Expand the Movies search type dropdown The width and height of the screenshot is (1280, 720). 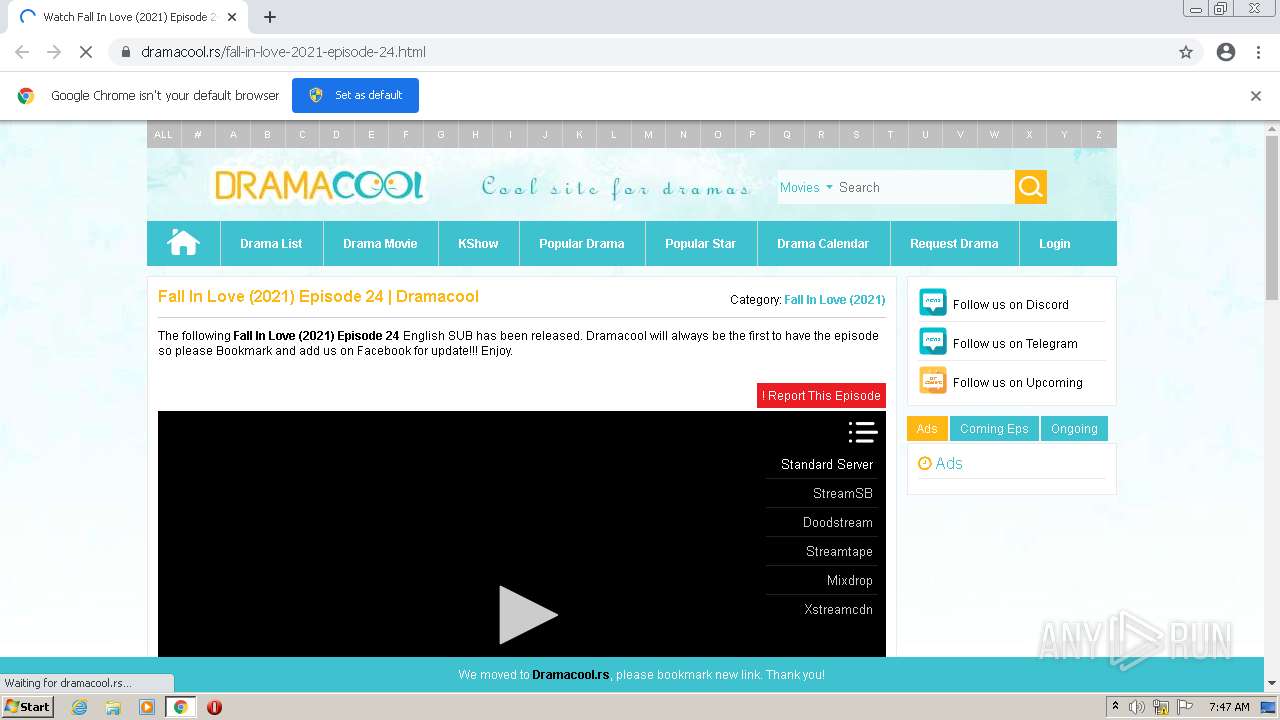tap(806, 187)
